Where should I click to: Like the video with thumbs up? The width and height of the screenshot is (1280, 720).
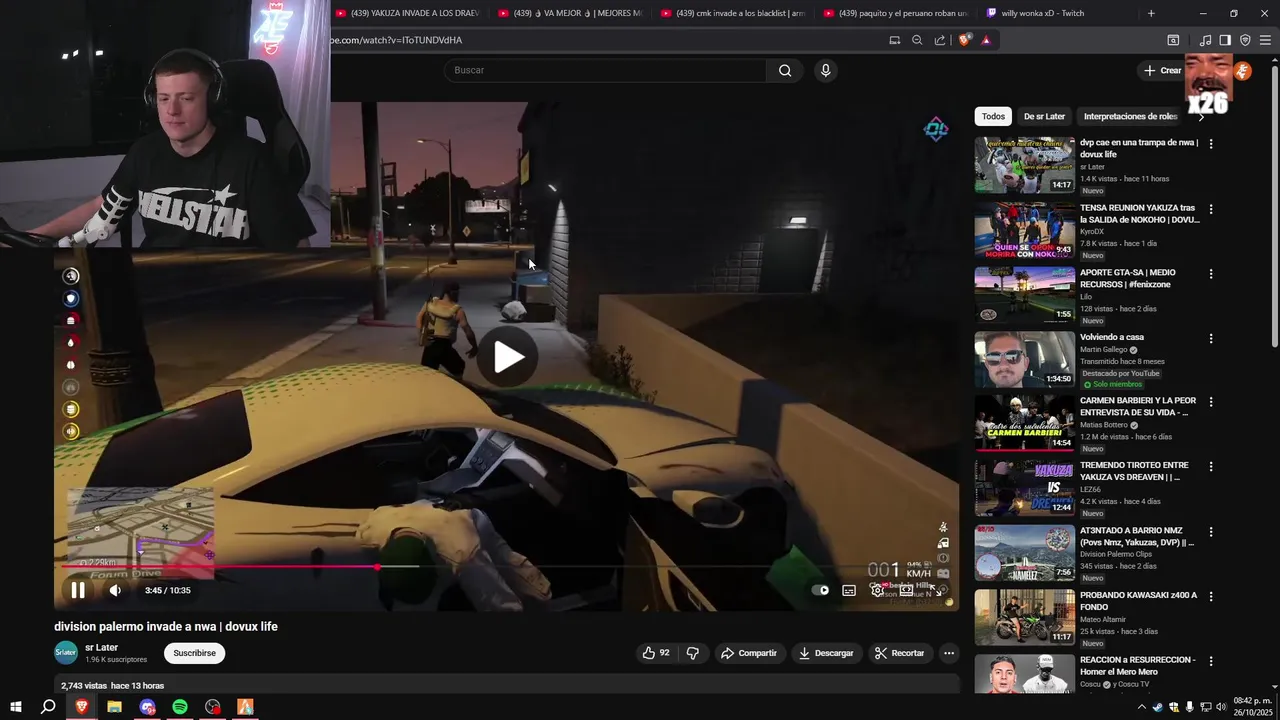point(656,653)
